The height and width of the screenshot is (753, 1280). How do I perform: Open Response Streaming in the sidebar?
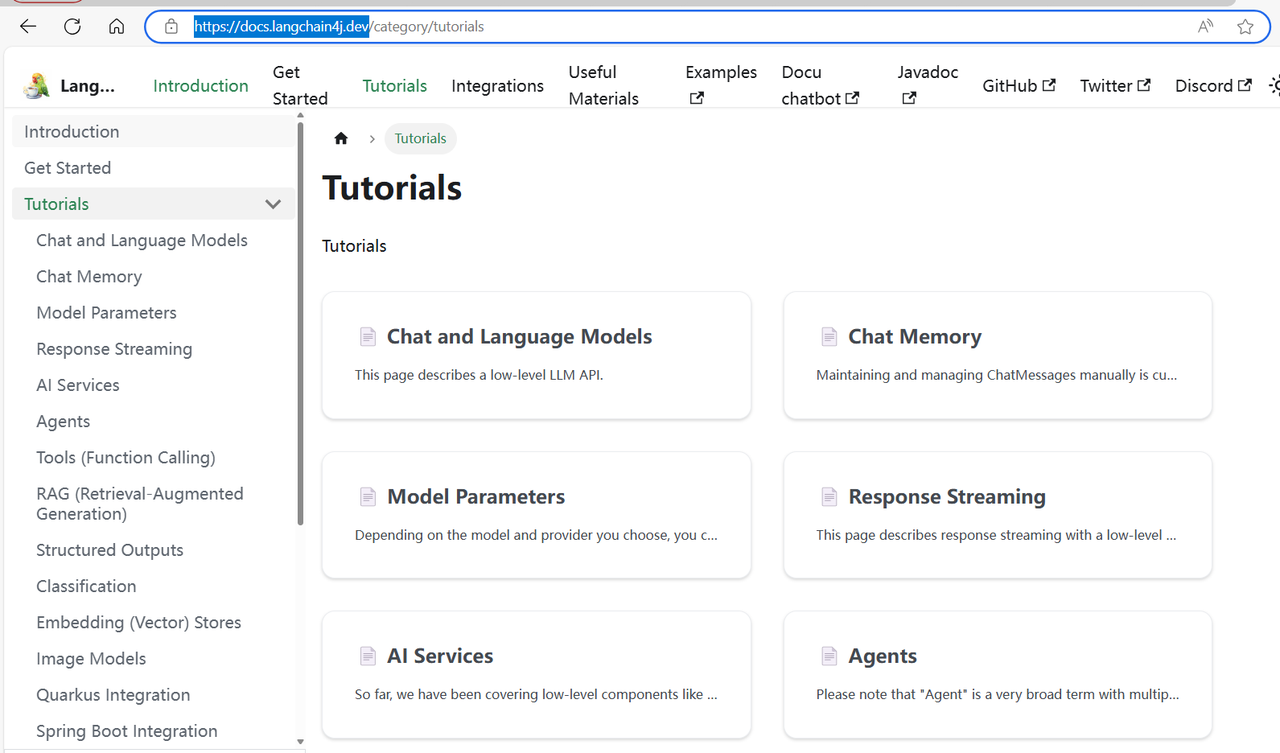click(x=114, y=349)
